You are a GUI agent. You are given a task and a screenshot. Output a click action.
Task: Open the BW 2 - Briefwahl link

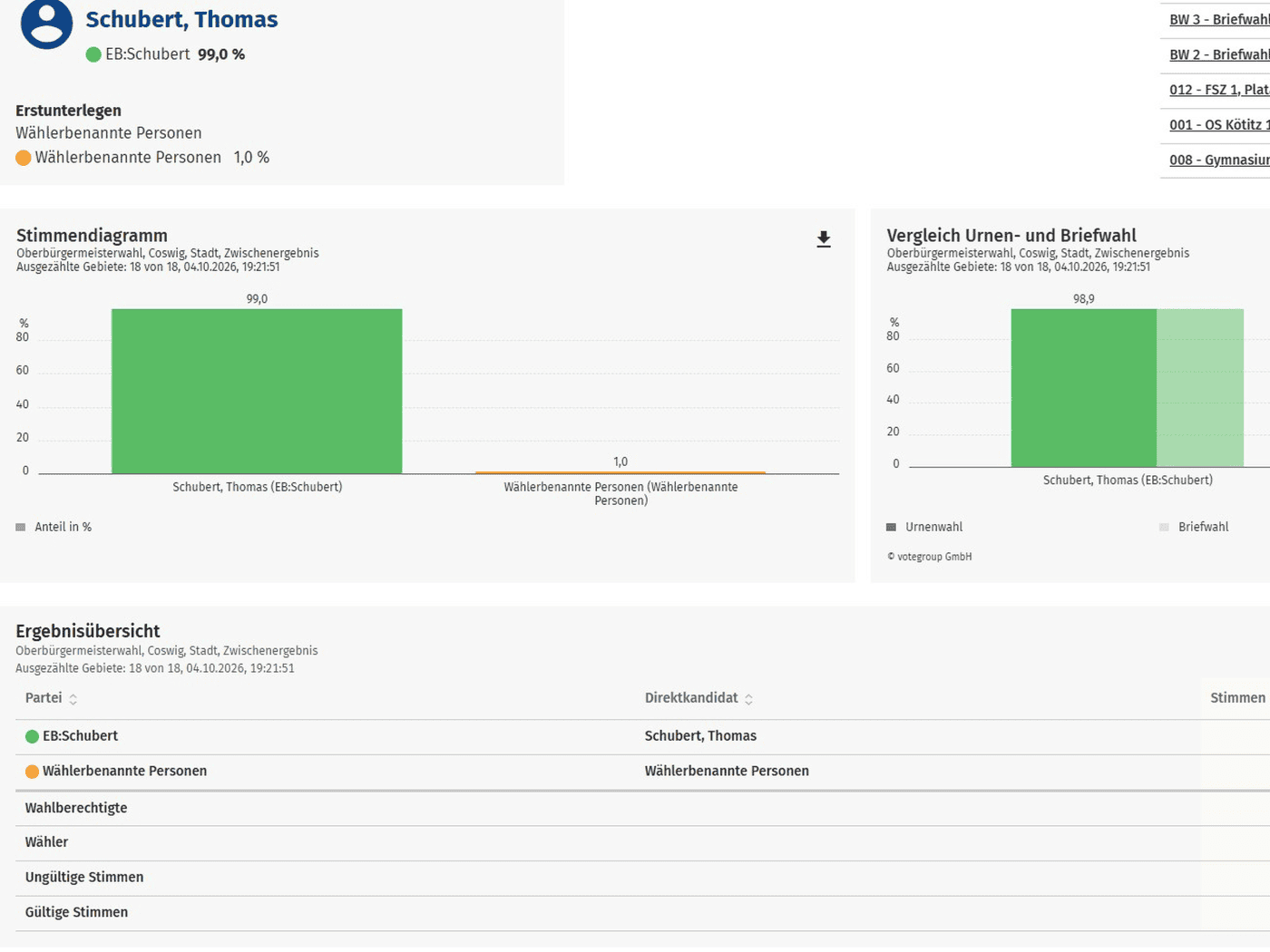[1219, 54]
